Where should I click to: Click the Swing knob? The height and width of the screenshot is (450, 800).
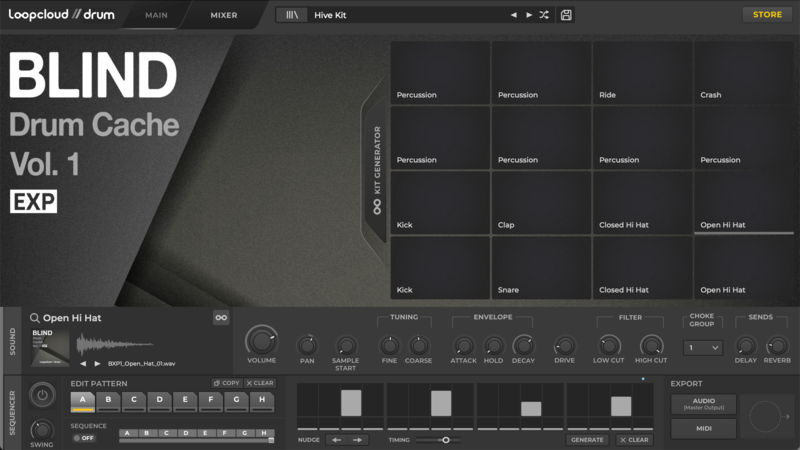(x=42, y=430)
